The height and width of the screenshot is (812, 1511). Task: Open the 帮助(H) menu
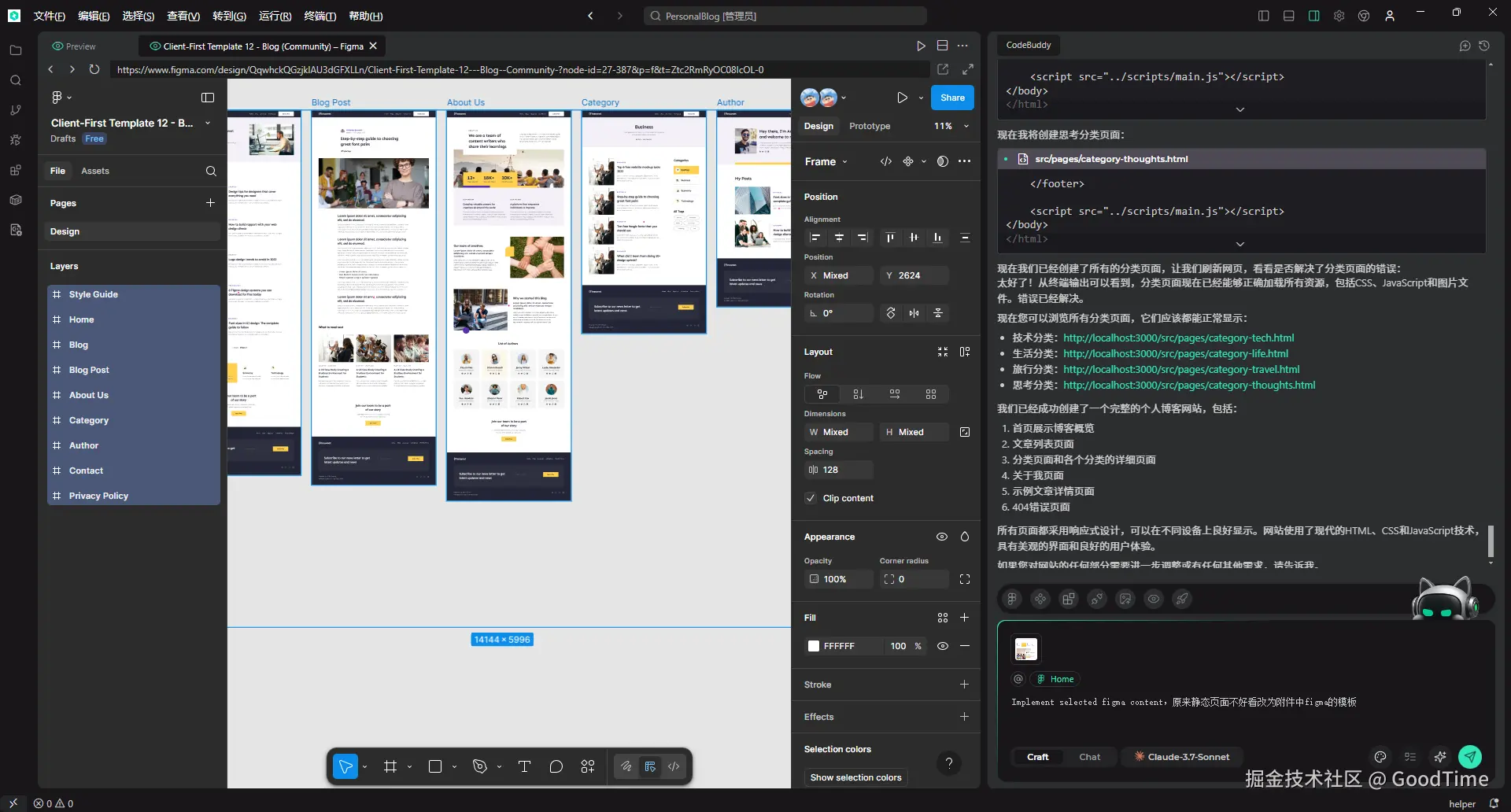coord(366,16)
